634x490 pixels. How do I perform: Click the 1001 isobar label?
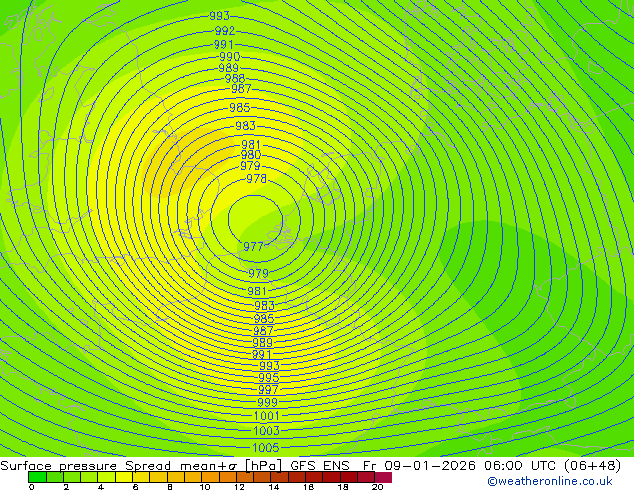266,416
